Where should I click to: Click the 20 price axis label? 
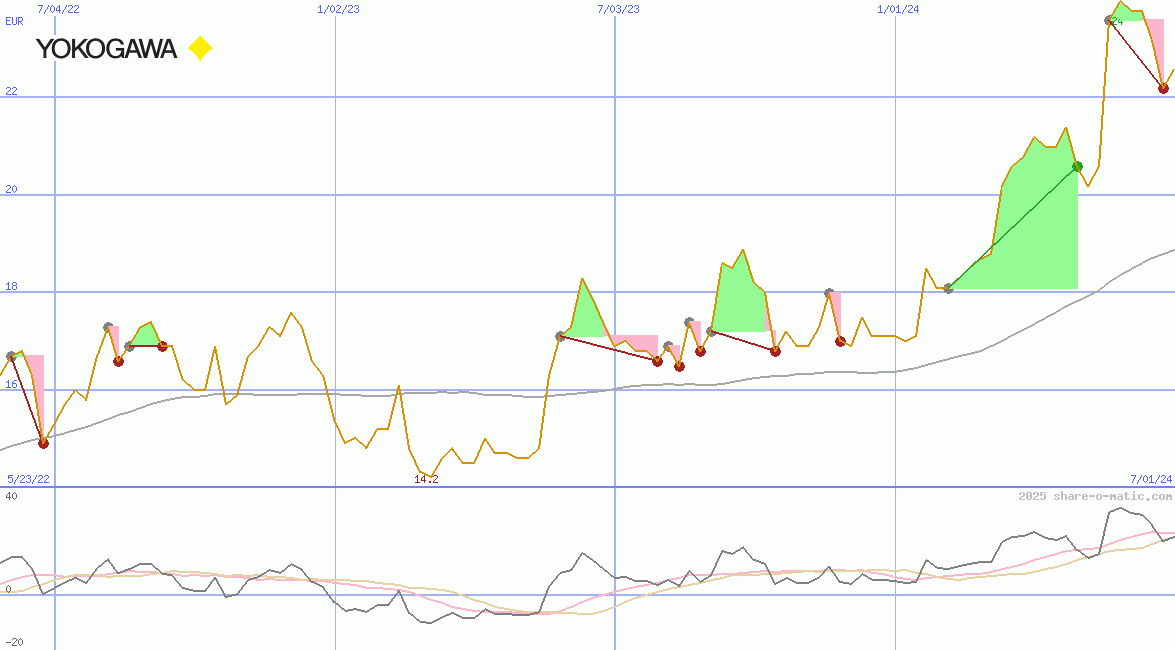11,189
